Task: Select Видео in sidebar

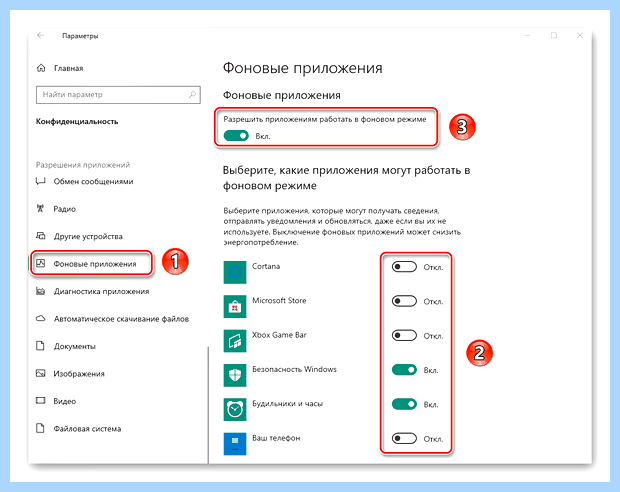Action: [x=65, y=401]
